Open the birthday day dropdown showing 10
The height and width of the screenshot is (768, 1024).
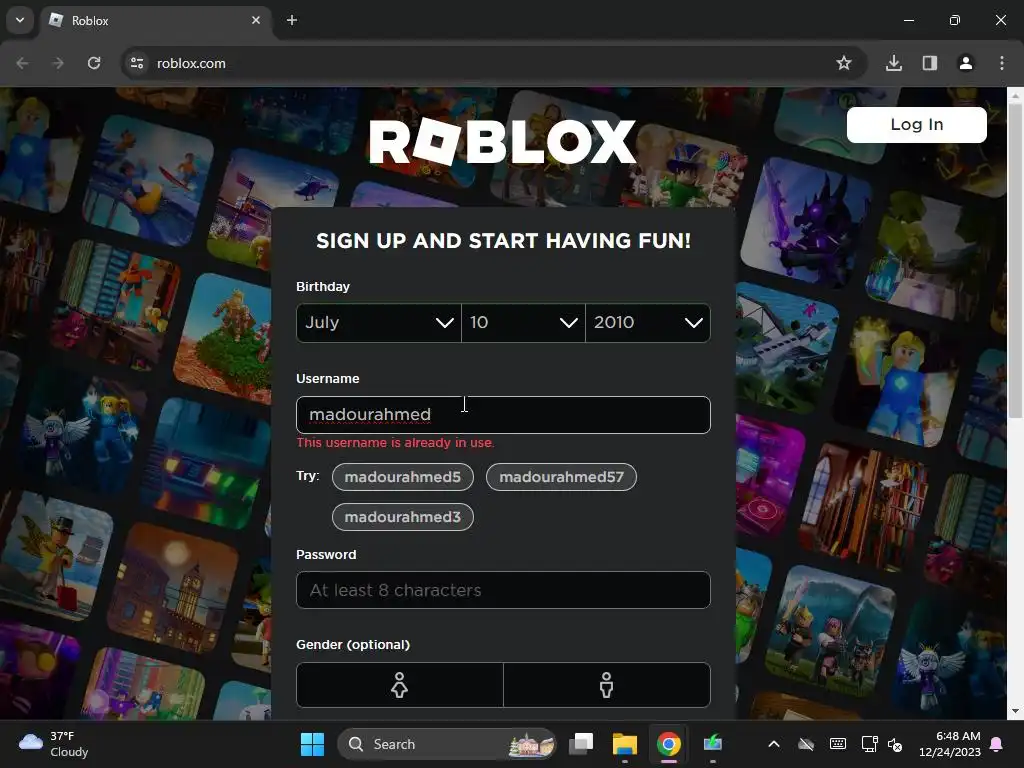(523, 323)
